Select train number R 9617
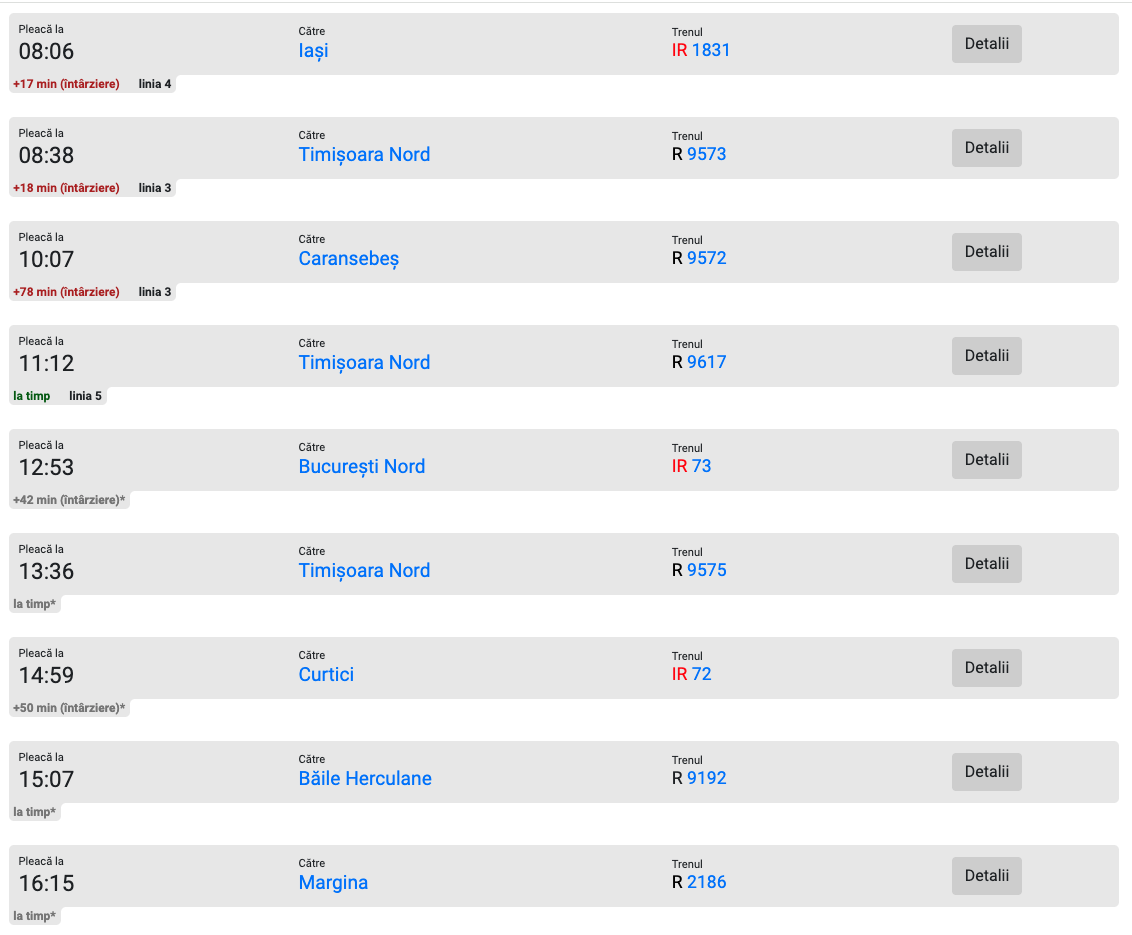 pos(706,362)
